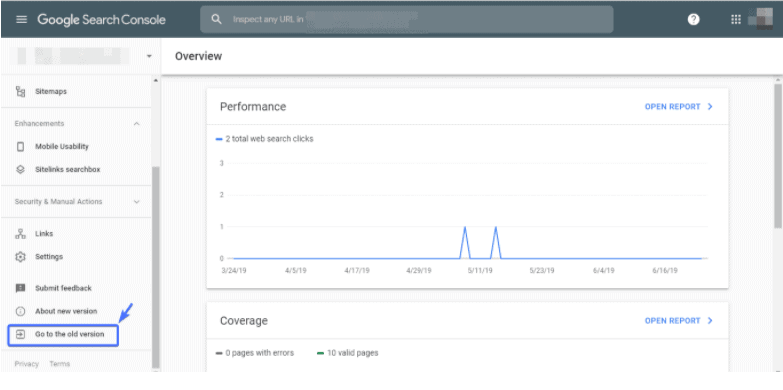Click the Enhancements section label
This screenshot has width=783, height=390.
pos(39,123)
